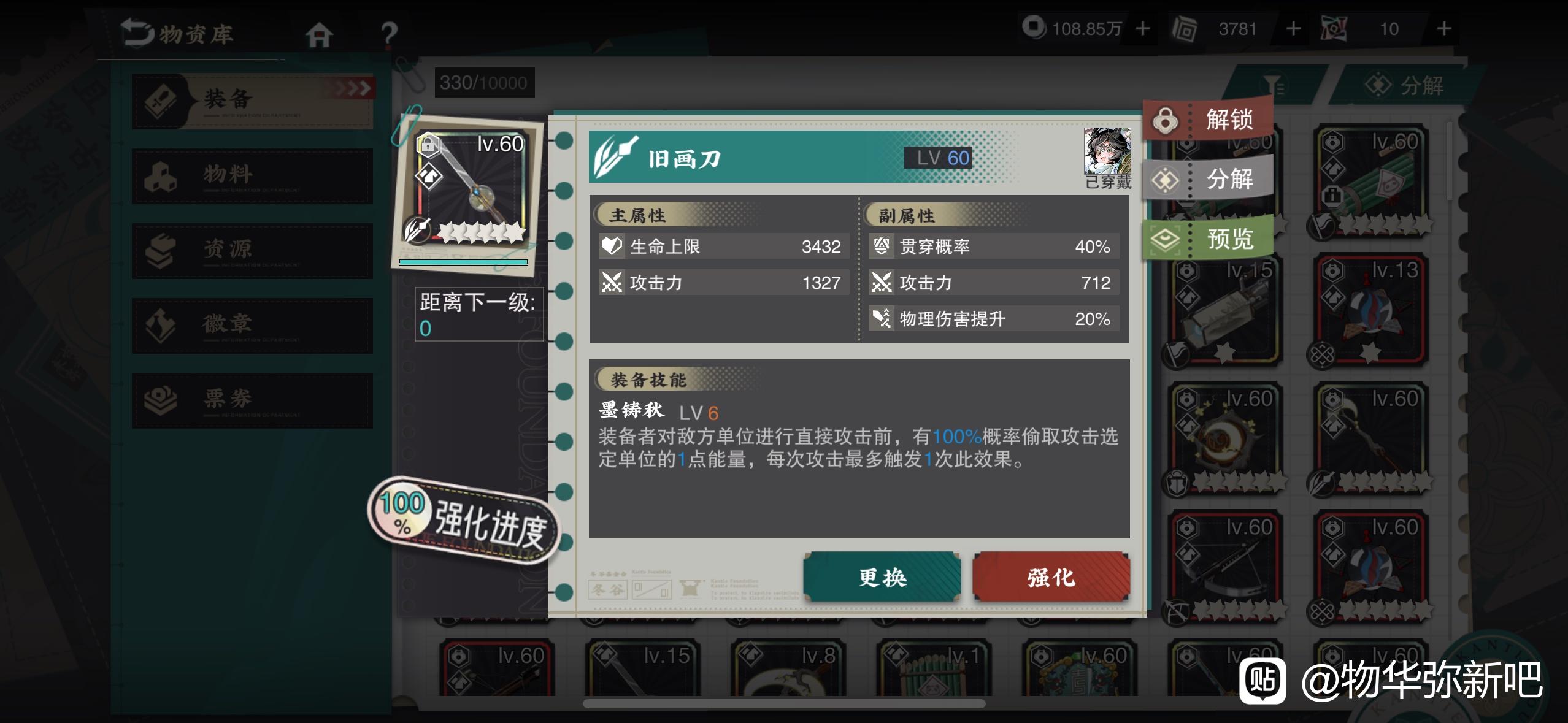Click the red 强化 enhance button

point(1051,577)
